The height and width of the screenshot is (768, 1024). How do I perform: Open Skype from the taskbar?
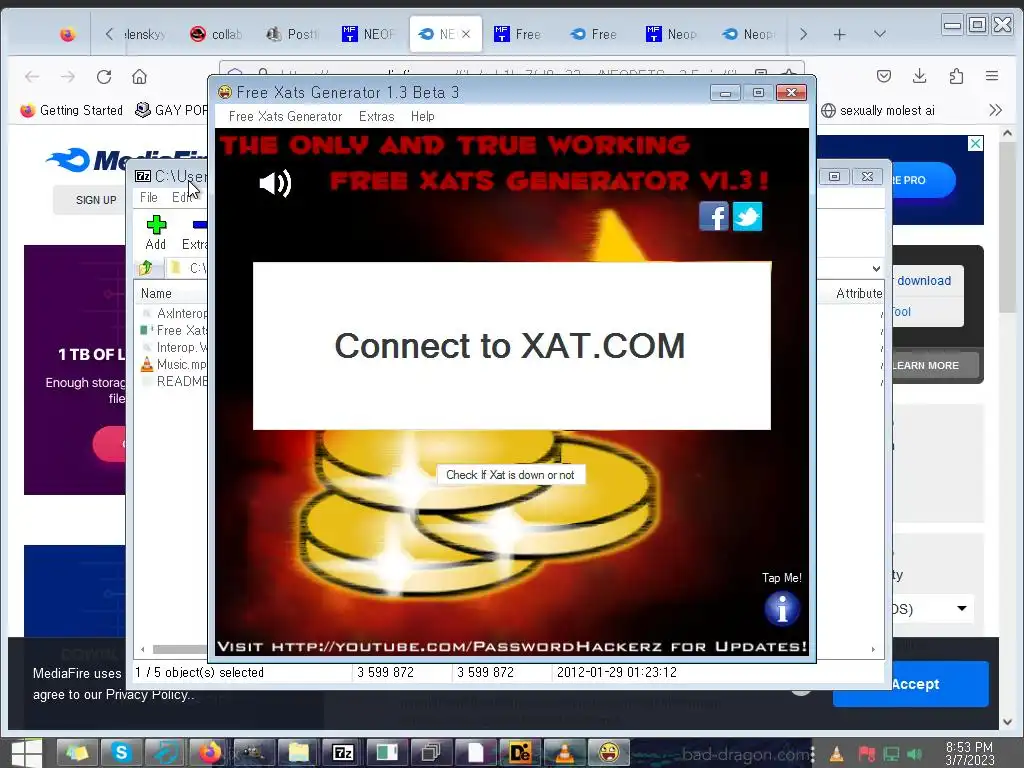[x=121, y=752]
